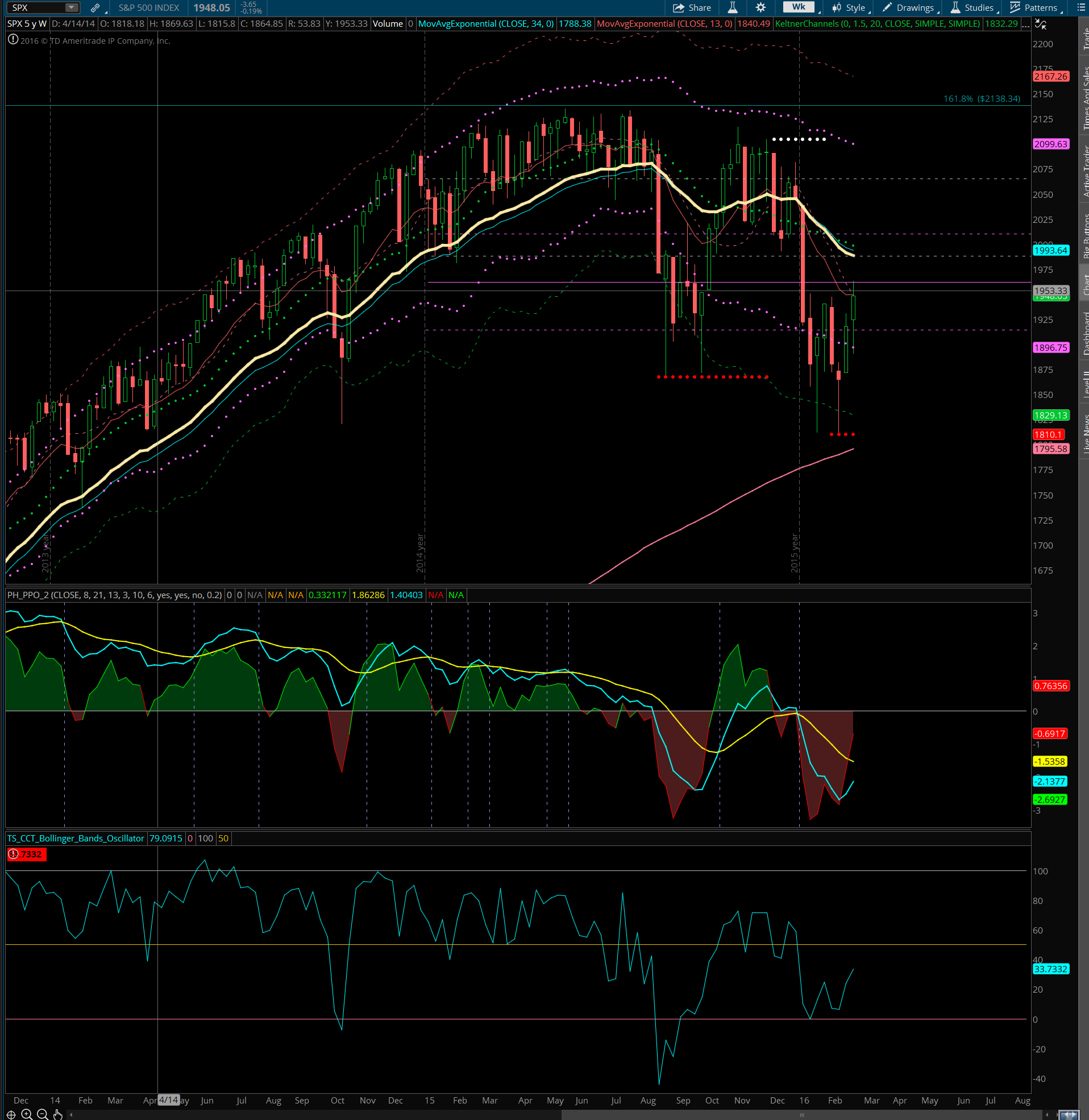The image size is (1089, 1120).
Task: Click the 2099.63 magenta price bubble
Action: (1051, 144)
